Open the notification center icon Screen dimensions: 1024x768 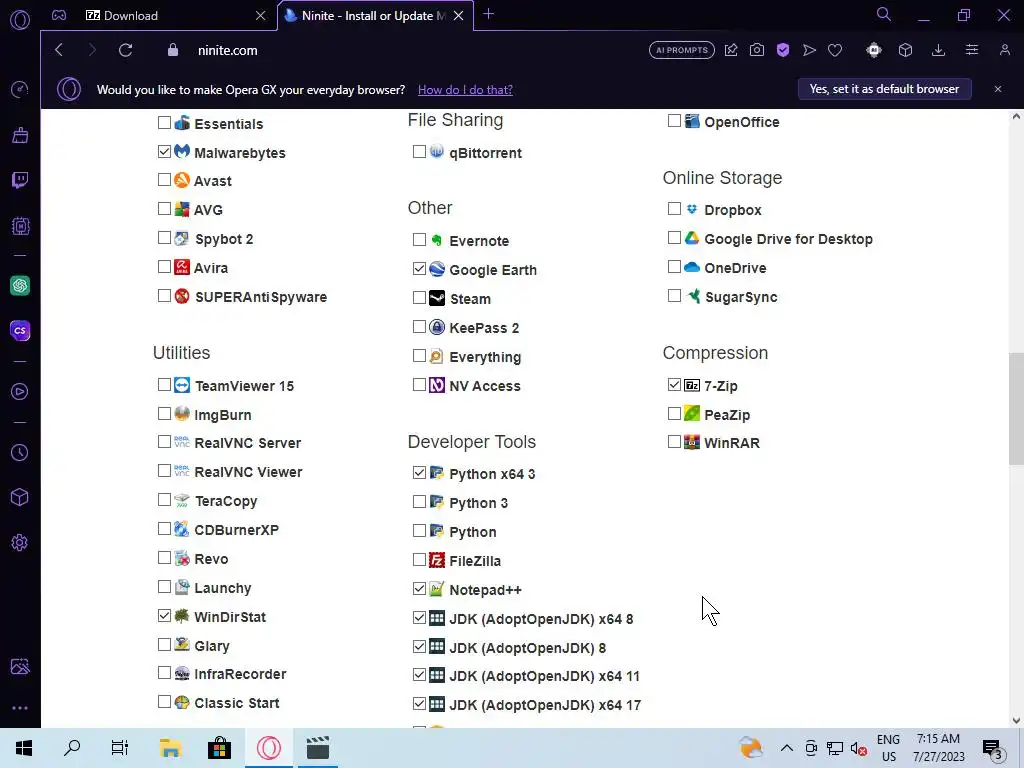click(x=993, y=748)
